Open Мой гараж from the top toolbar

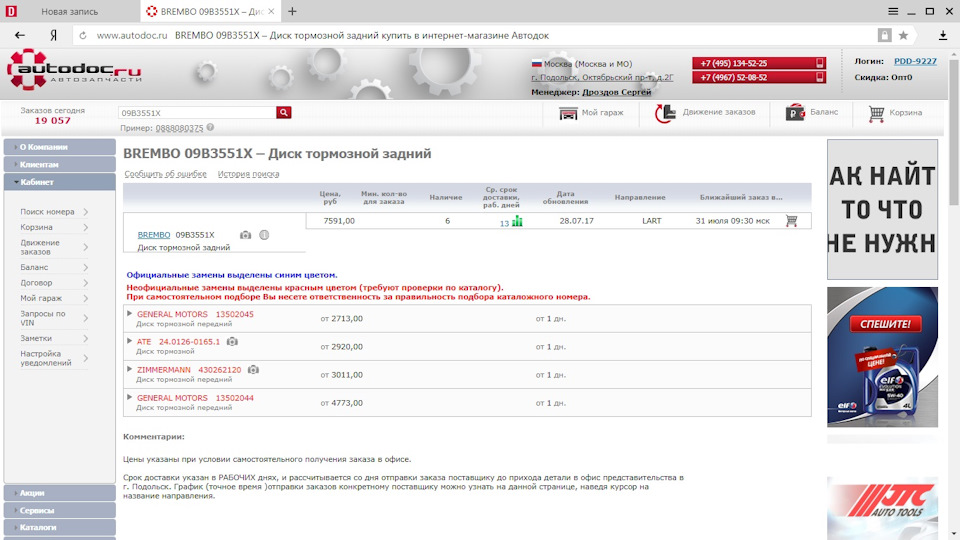pyautogui.click(x=591, y=113)
